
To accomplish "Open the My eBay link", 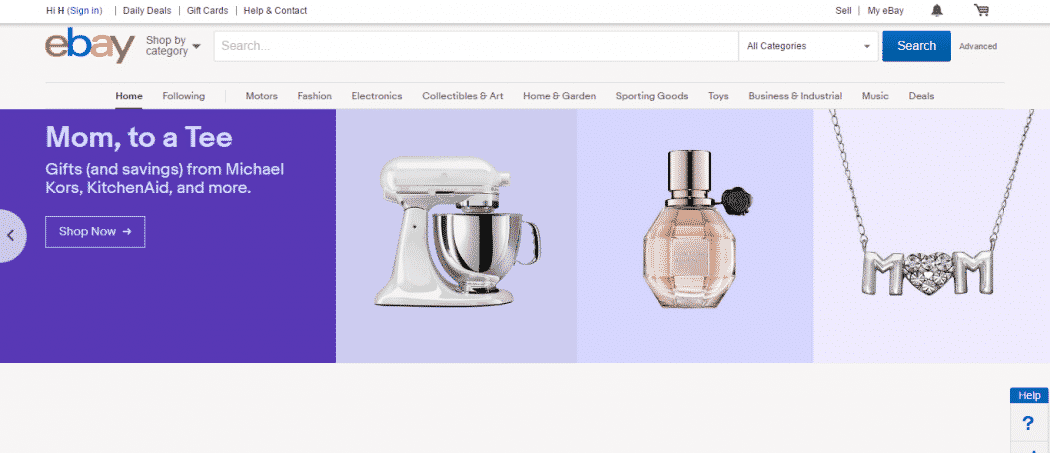I will pos(885,11).
